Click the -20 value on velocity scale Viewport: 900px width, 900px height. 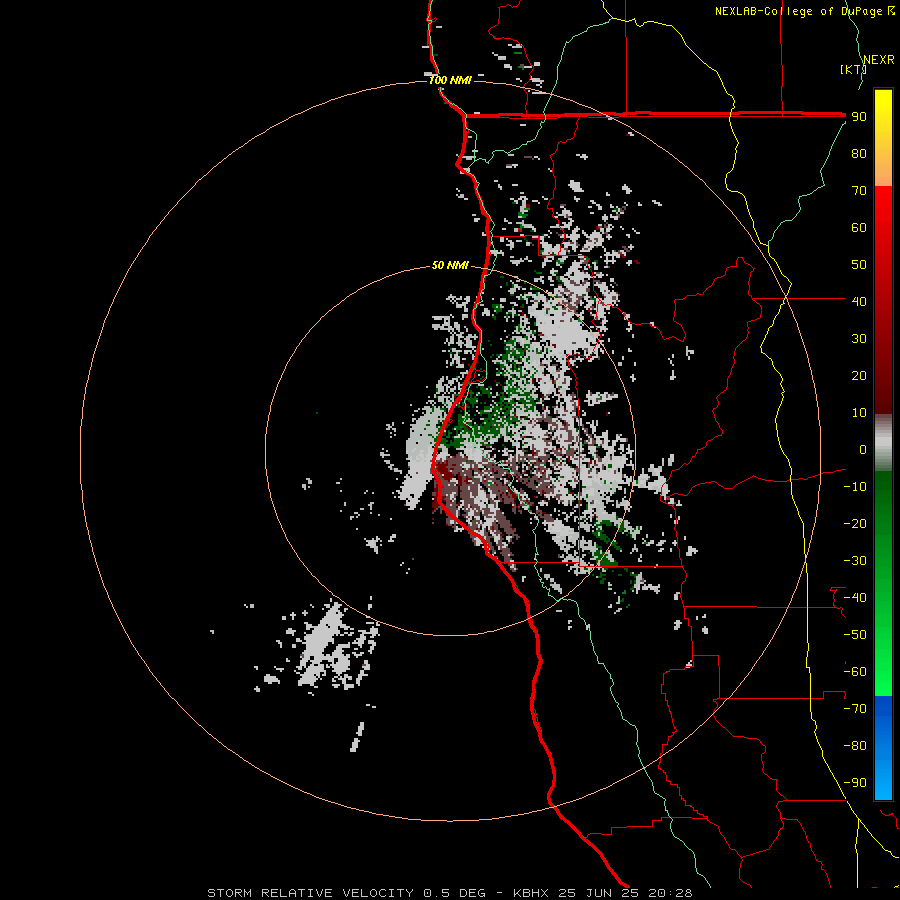(x=855, y=523)
